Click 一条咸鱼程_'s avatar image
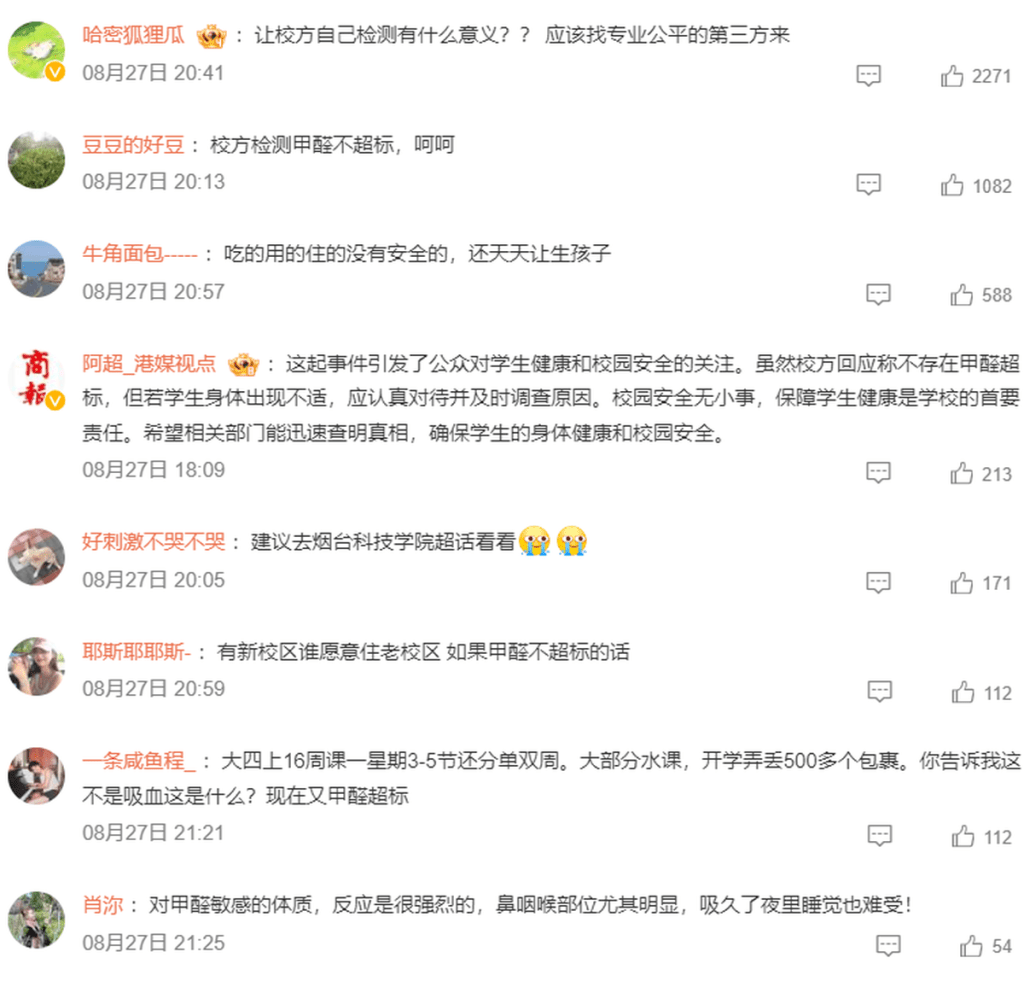This screenshot has height=981, width=1024. coord(36,776)
